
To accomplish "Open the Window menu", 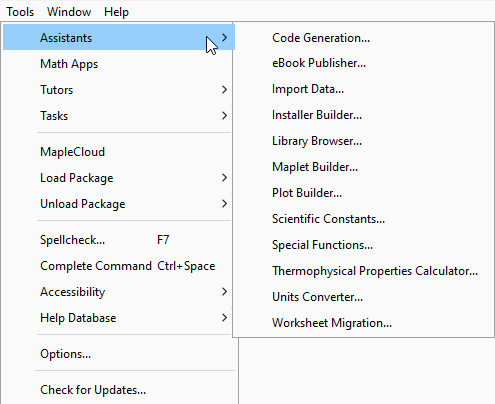I will [x=69, y=12].
